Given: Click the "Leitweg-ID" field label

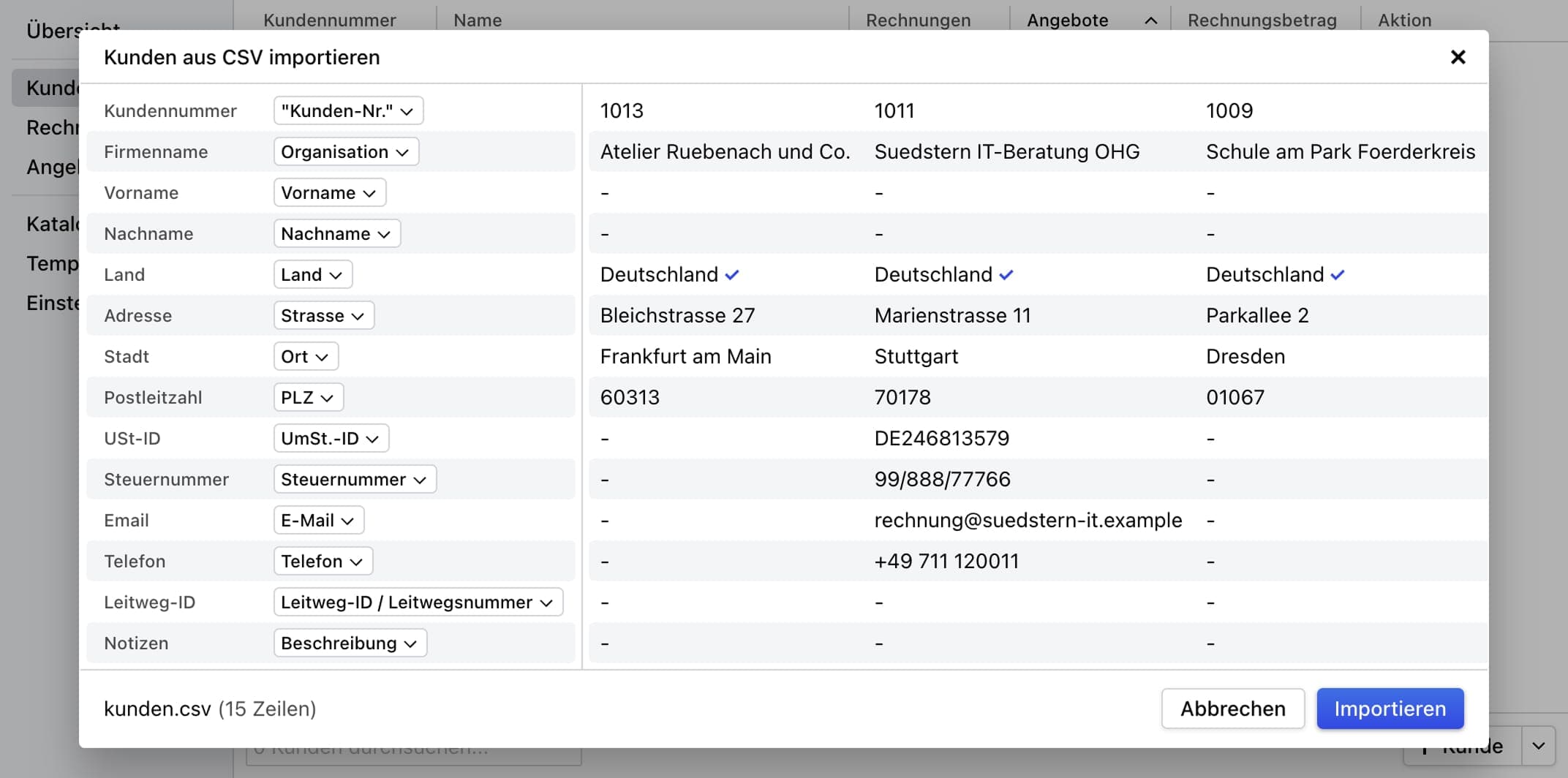Looking at the screenshot, I should 149,602.
